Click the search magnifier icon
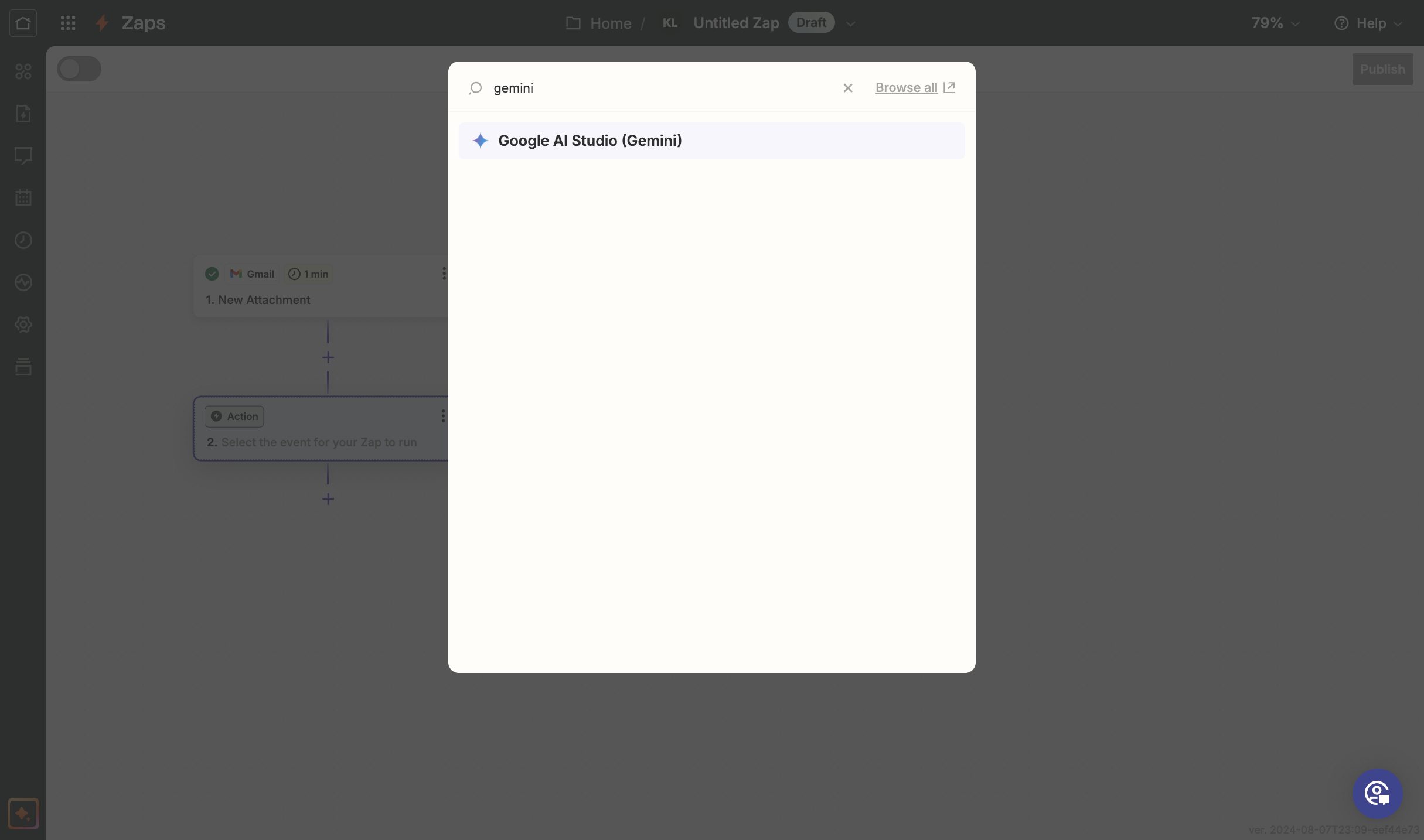The width and height of the screenshot is (1424, 840). point(475,88)
